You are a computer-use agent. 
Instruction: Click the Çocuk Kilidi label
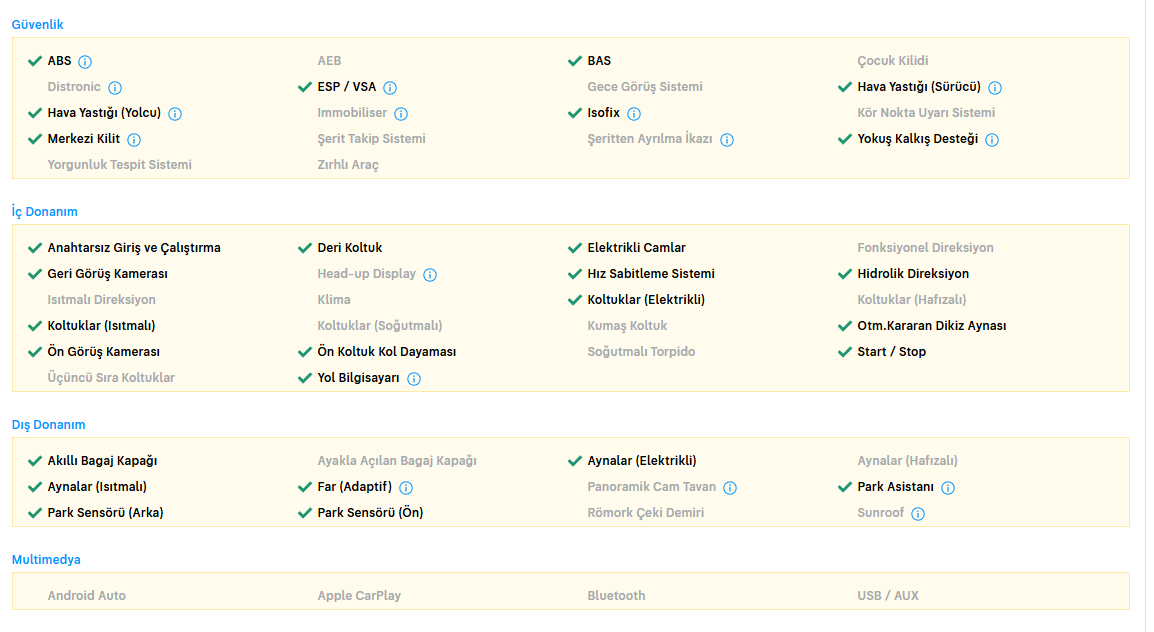[893, 60]
